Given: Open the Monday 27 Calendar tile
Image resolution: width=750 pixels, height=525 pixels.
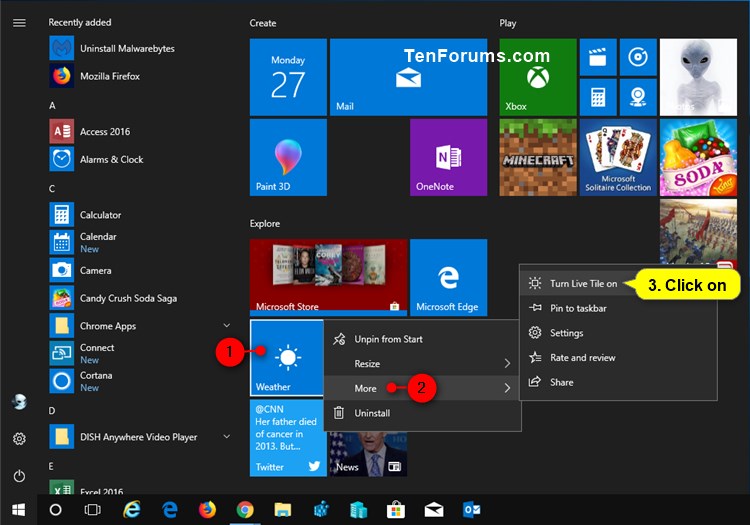Looking at the screenshot, I should point(288,77).
